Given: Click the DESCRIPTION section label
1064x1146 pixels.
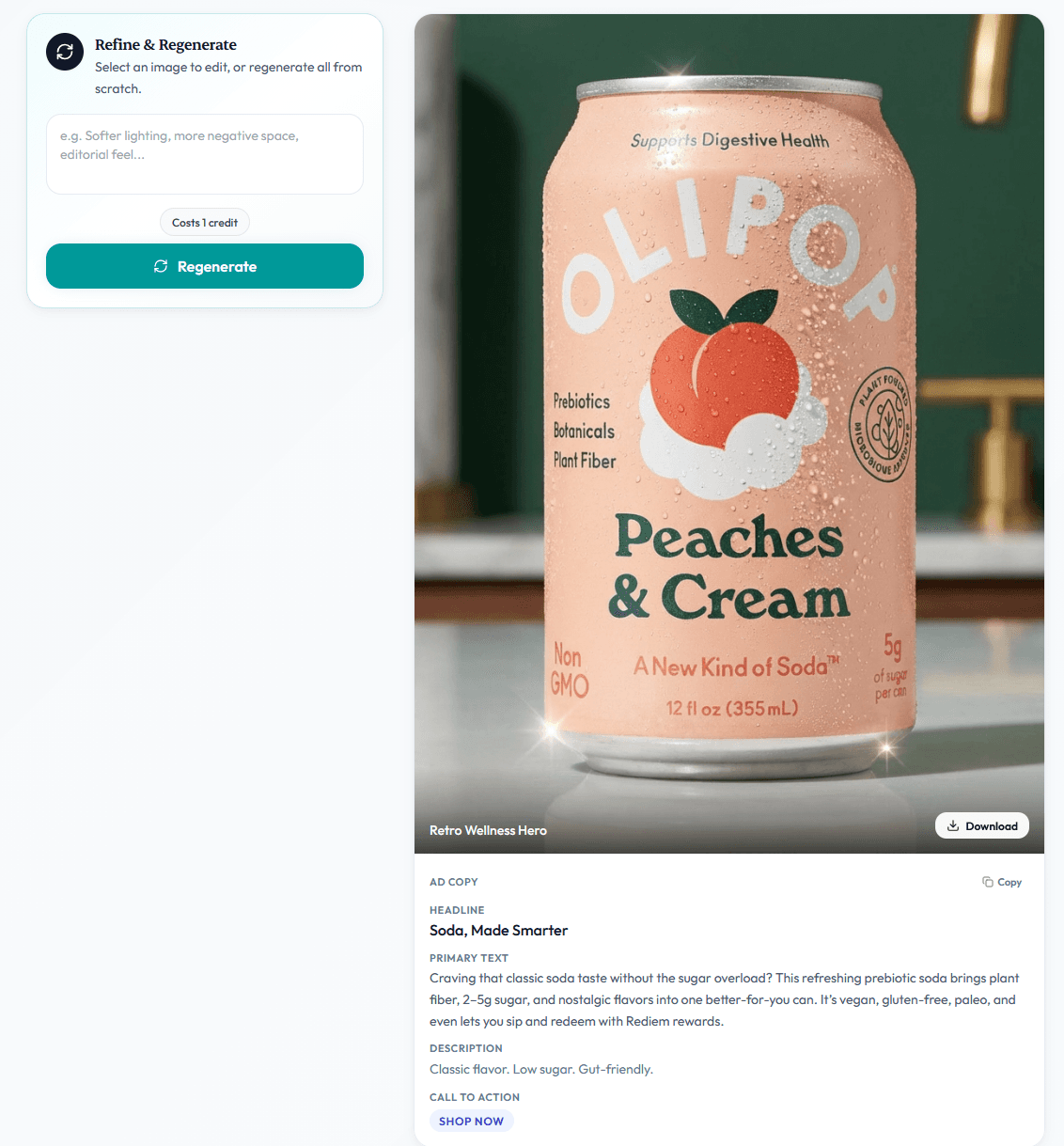Looking at the screenshot, I should pyautogui.click(x=465, y=1048).
